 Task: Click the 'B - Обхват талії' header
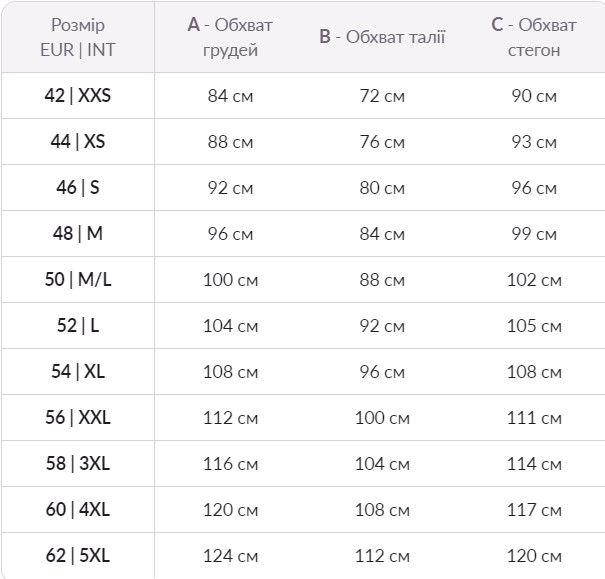(x=382, y=37)
